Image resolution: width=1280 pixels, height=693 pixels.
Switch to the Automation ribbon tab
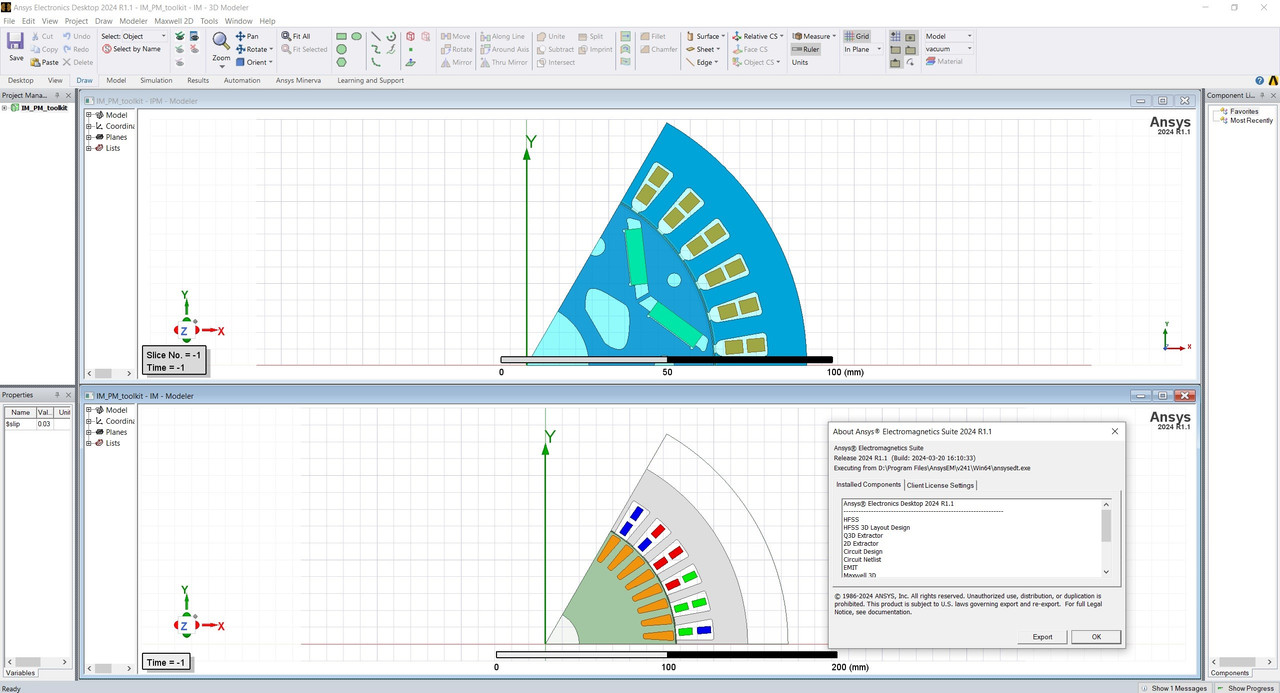[x=242, y=80]
